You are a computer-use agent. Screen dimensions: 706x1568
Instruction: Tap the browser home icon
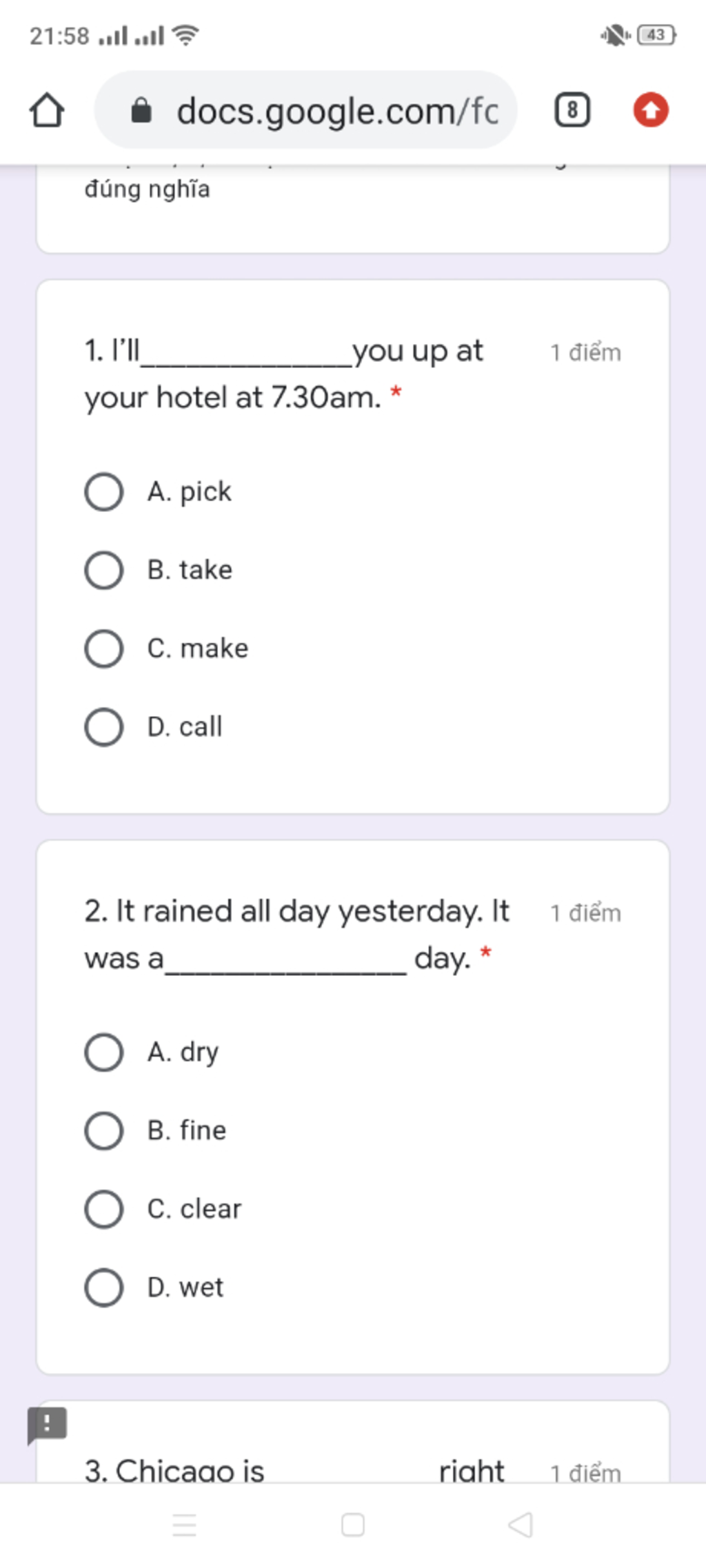click(47, 110)
